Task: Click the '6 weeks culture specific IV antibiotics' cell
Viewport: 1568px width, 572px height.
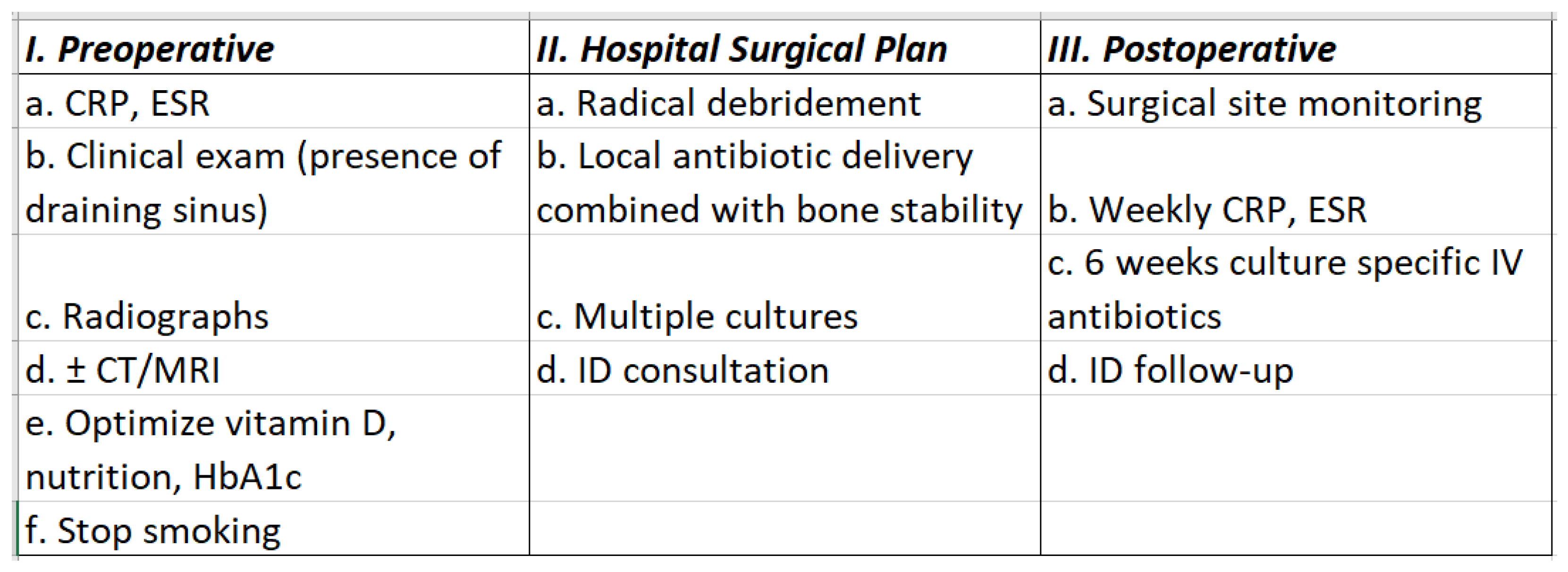Action: 1295,288
